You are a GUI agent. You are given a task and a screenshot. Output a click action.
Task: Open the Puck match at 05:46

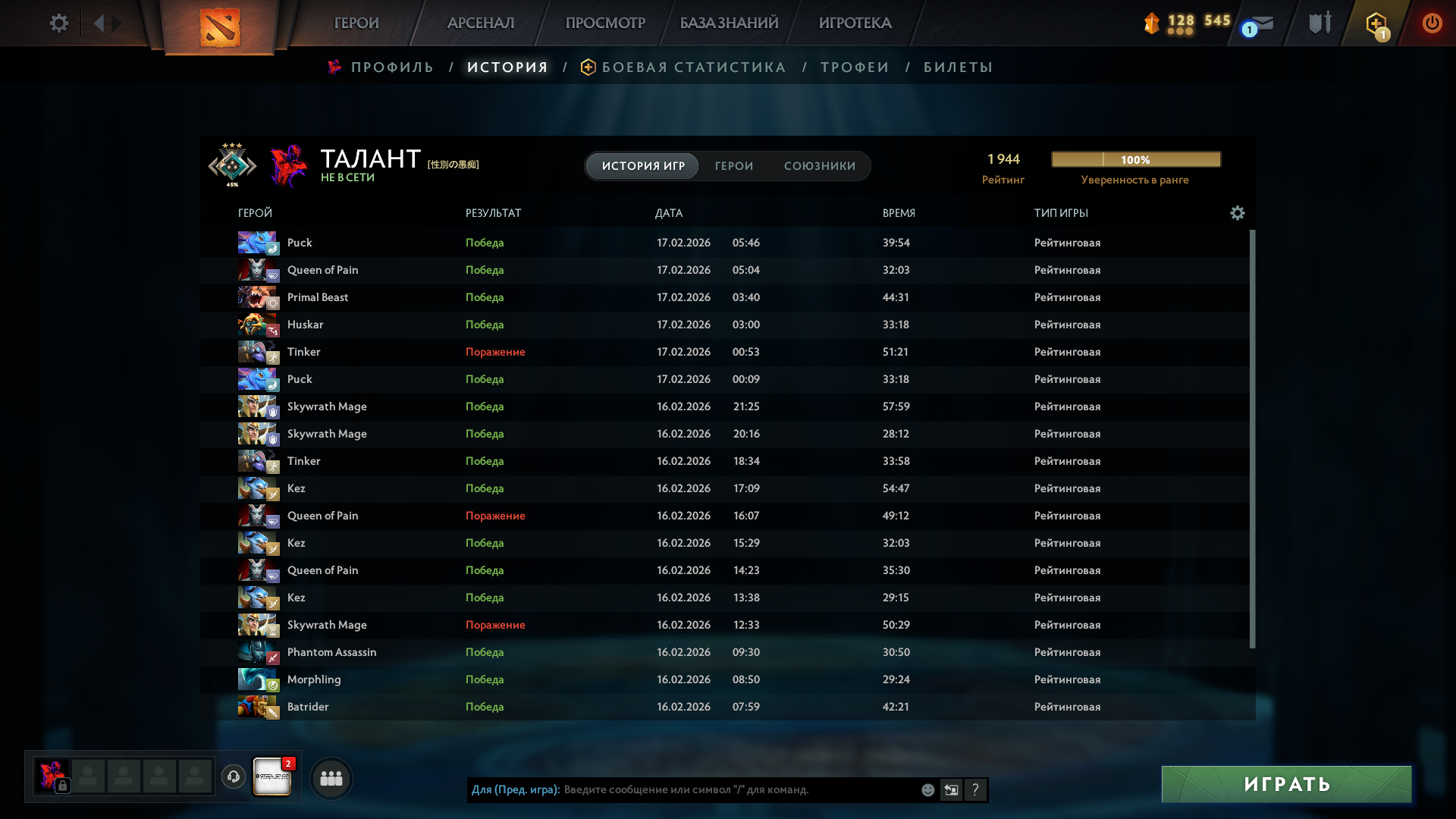[724, 243]
